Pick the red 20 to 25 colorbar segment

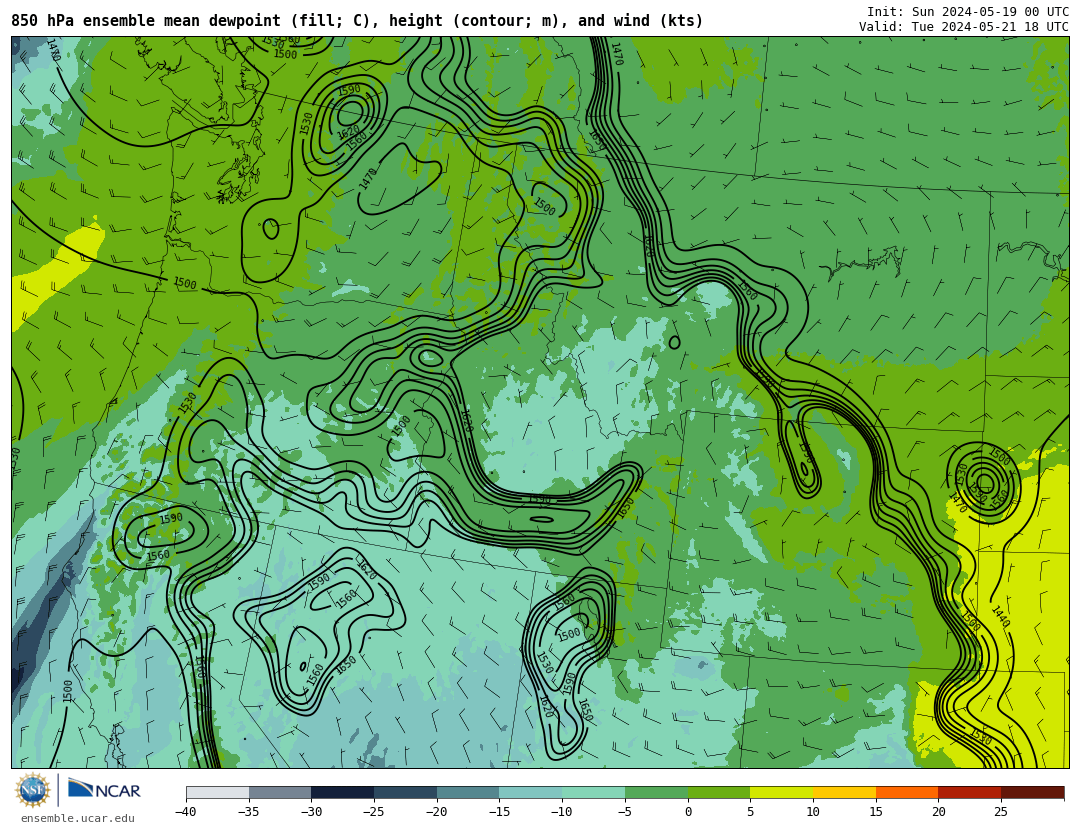pos(969,792)
